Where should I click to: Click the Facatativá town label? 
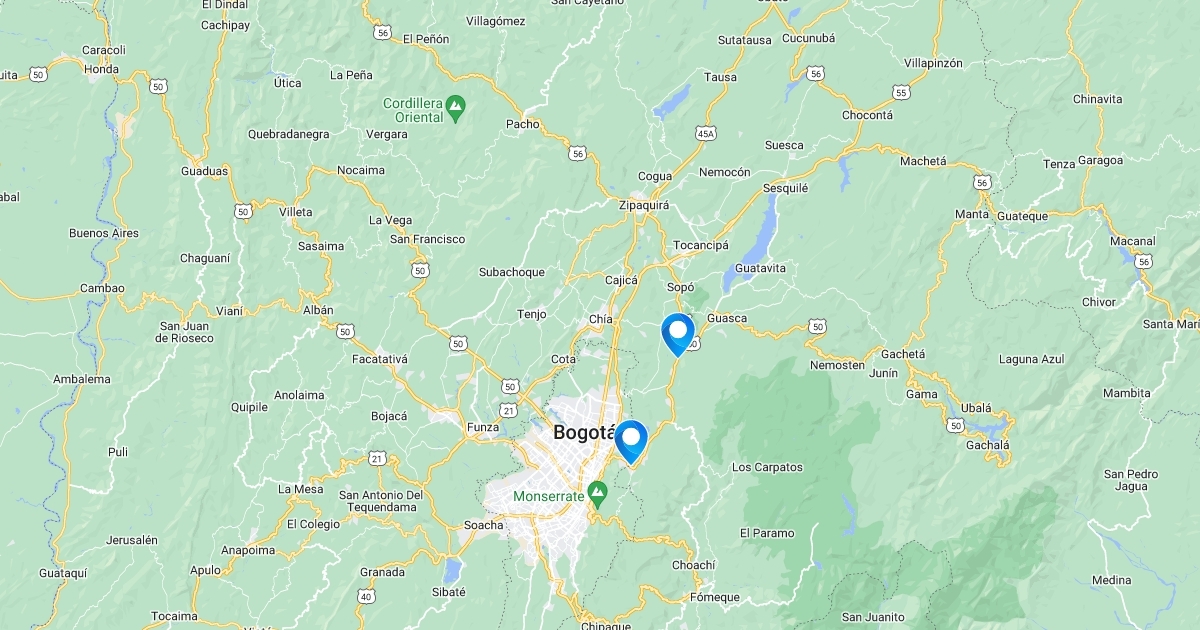(x=380, y=358)
